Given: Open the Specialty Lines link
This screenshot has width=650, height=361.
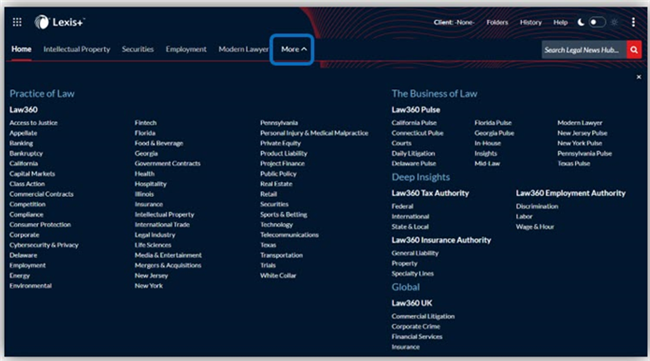Looking at the screenshot, I should [x=413, y=273].
